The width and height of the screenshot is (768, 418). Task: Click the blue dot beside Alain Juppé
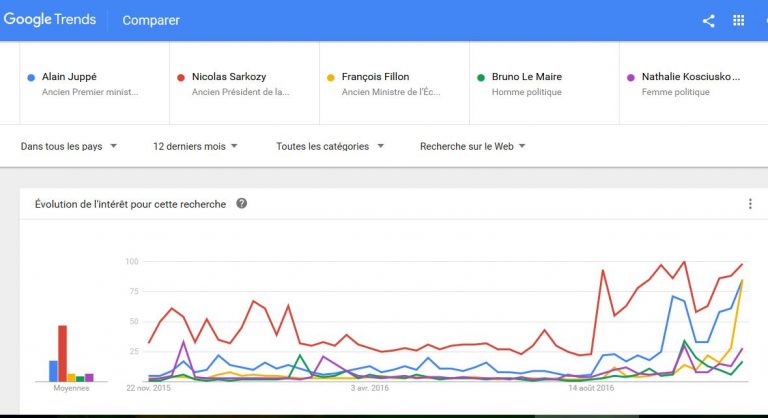pyautogui.click(x=31, y=77)
